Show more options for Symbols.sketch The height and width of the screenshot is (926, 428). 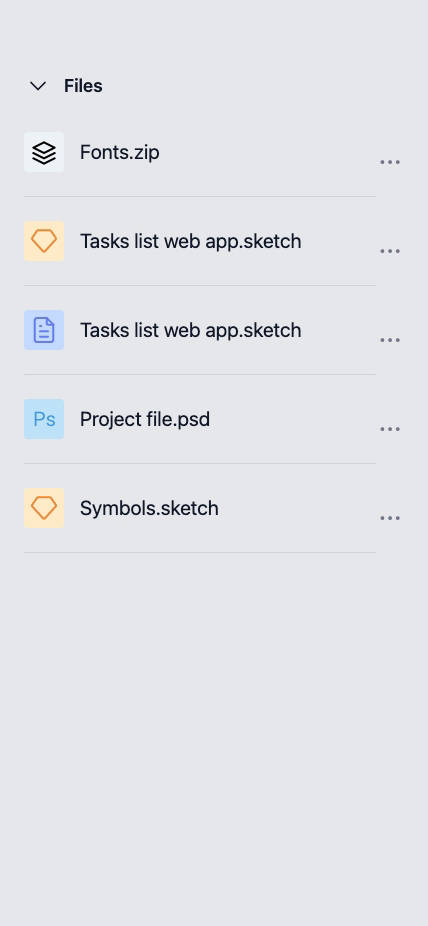pos(390,518)
